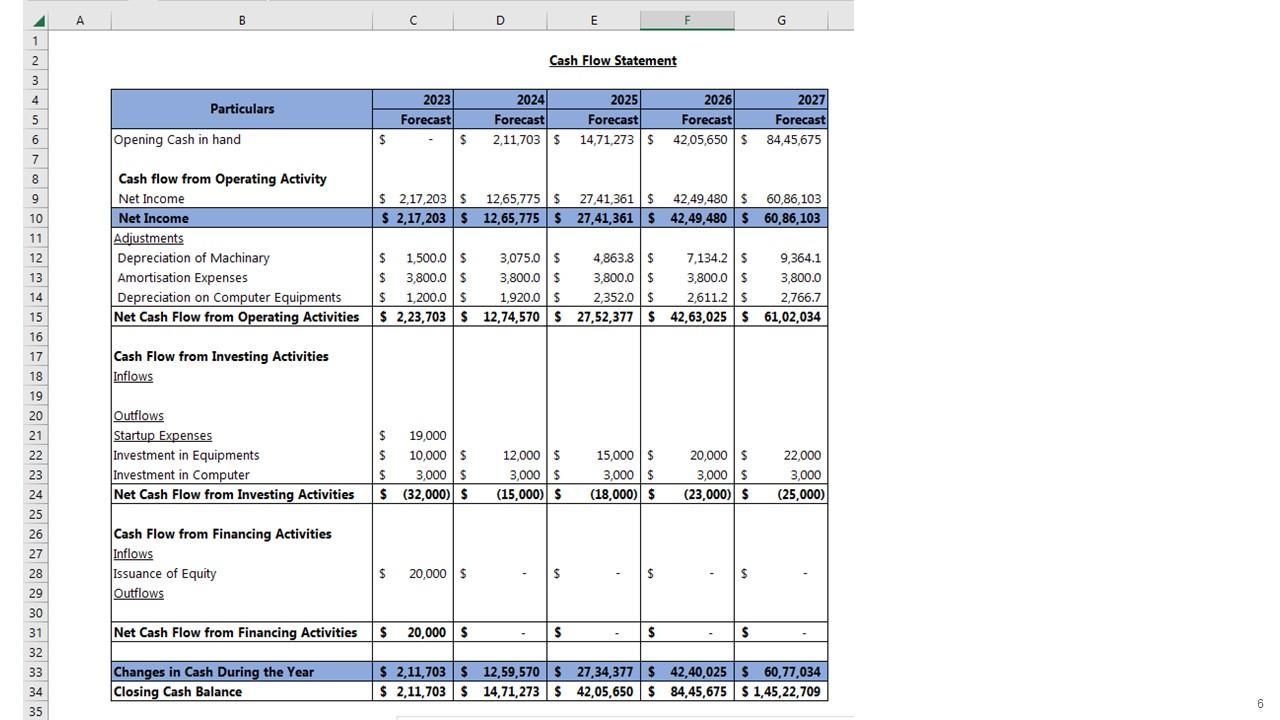Click Issuance of Equity 20,000 value
1280x720 pixels.
(x=413, y=574)
